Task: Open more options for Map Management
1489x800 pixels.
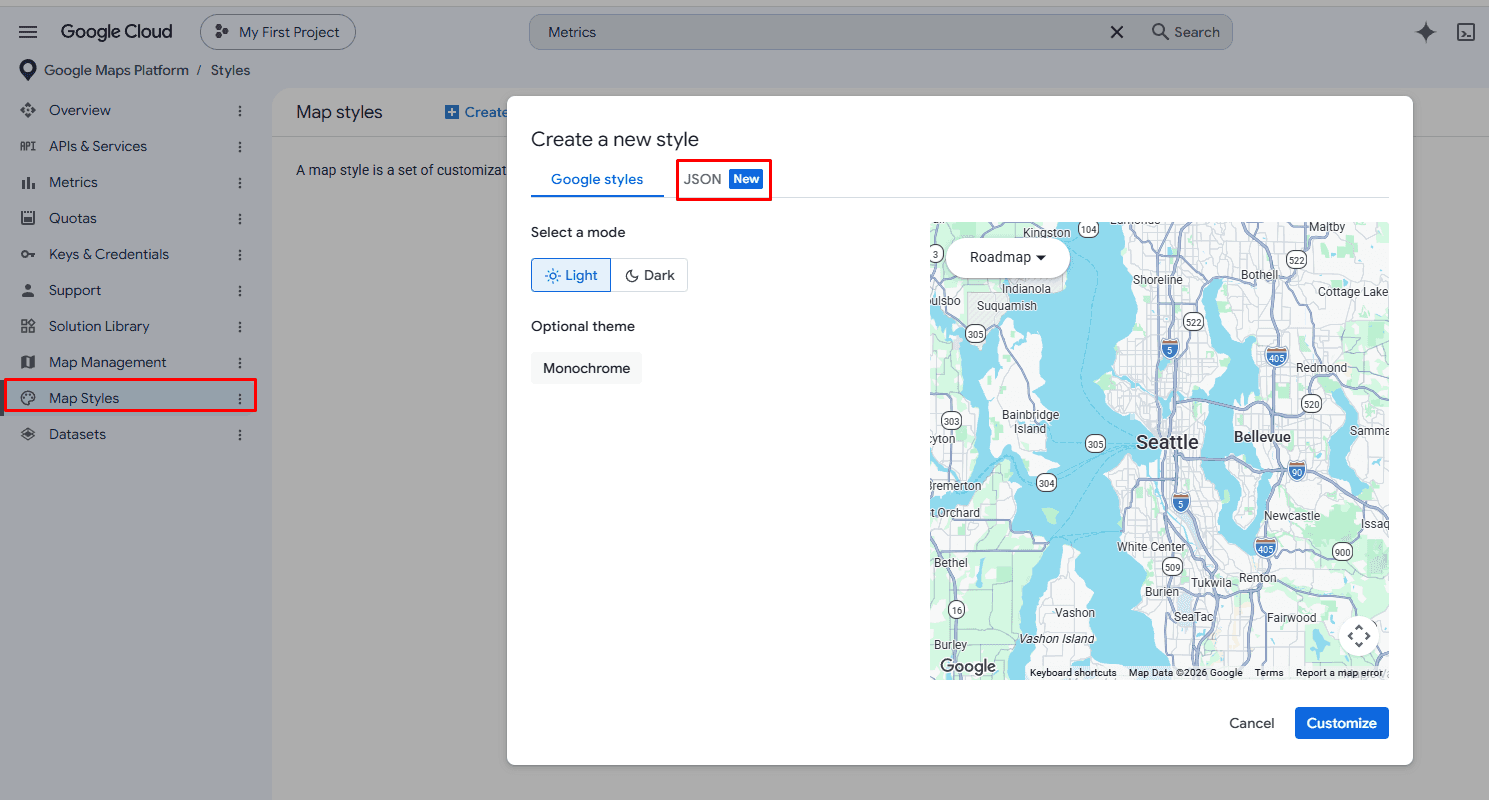Action: tap(240, 362)
